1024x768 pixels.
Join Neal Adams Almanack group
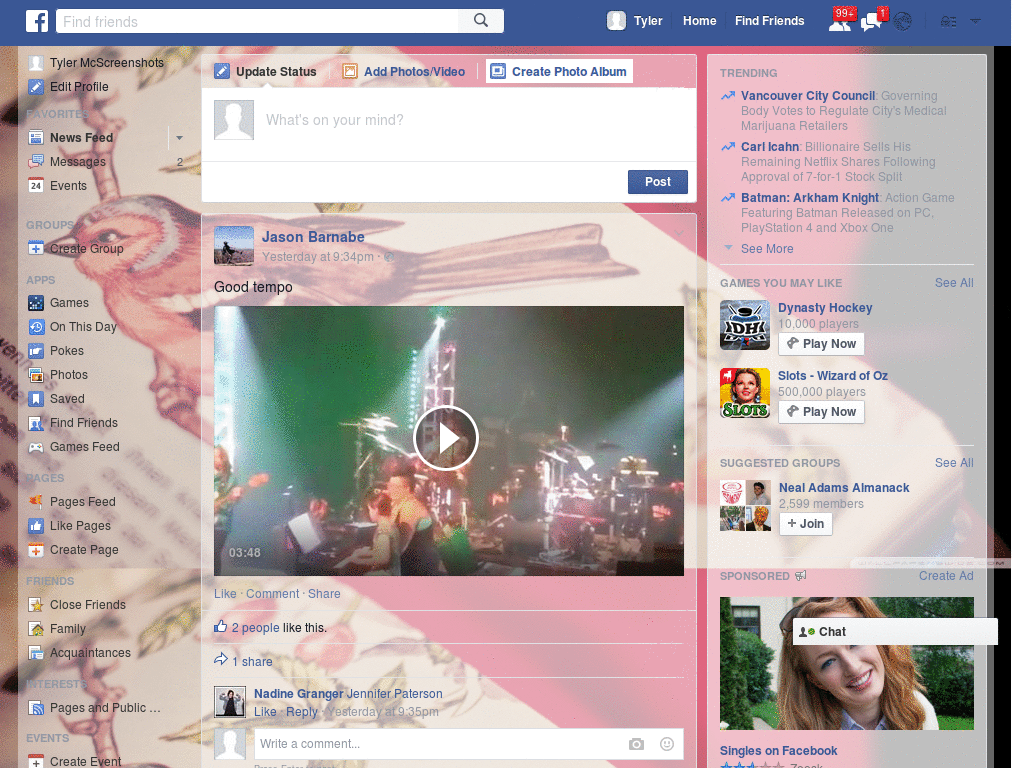[x=805, y=524]
